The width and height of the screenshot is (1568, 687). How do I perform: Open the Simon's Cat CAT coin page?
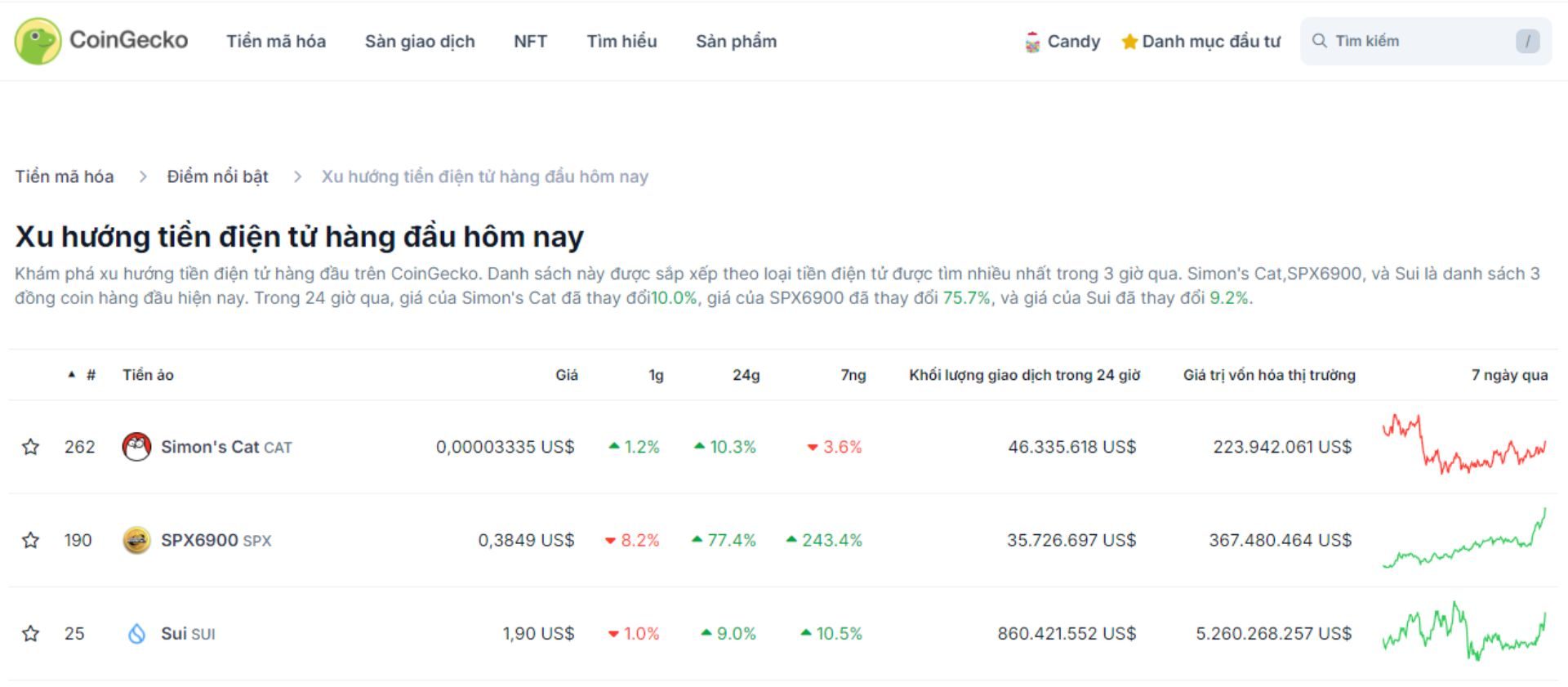(x=225, y=447)
